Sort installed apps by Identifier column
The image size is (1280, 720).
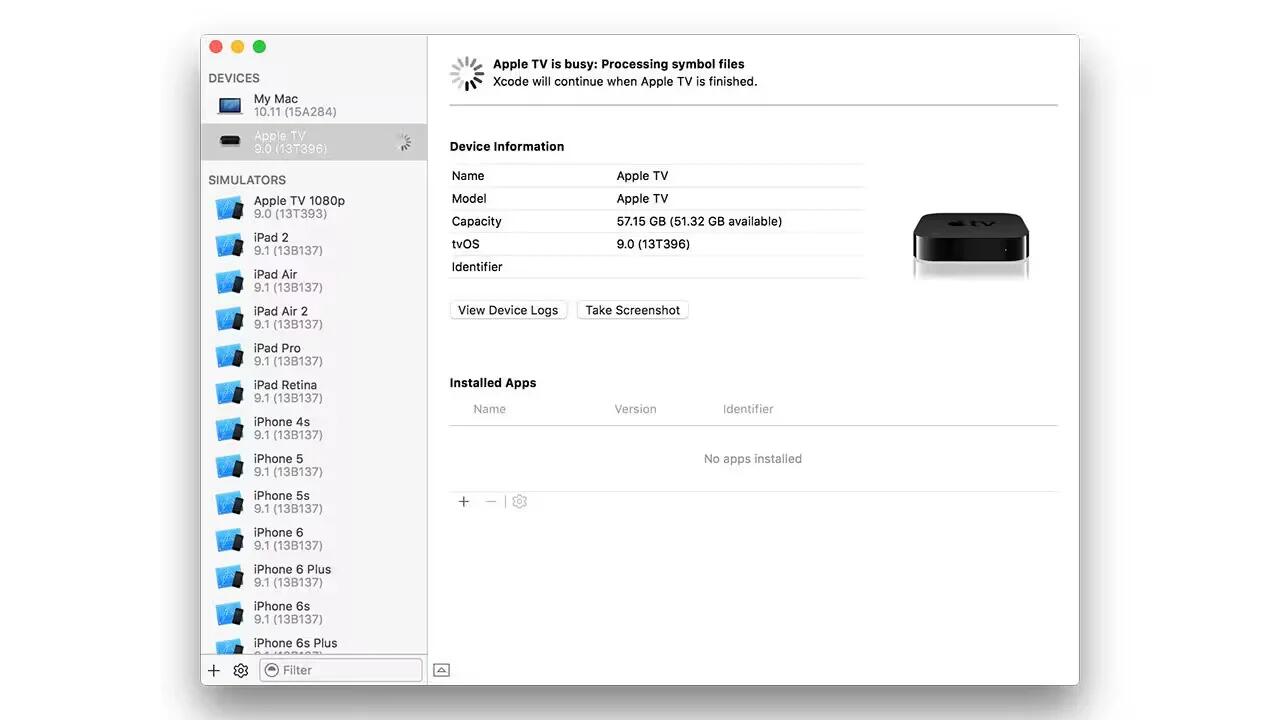(748, 409)
